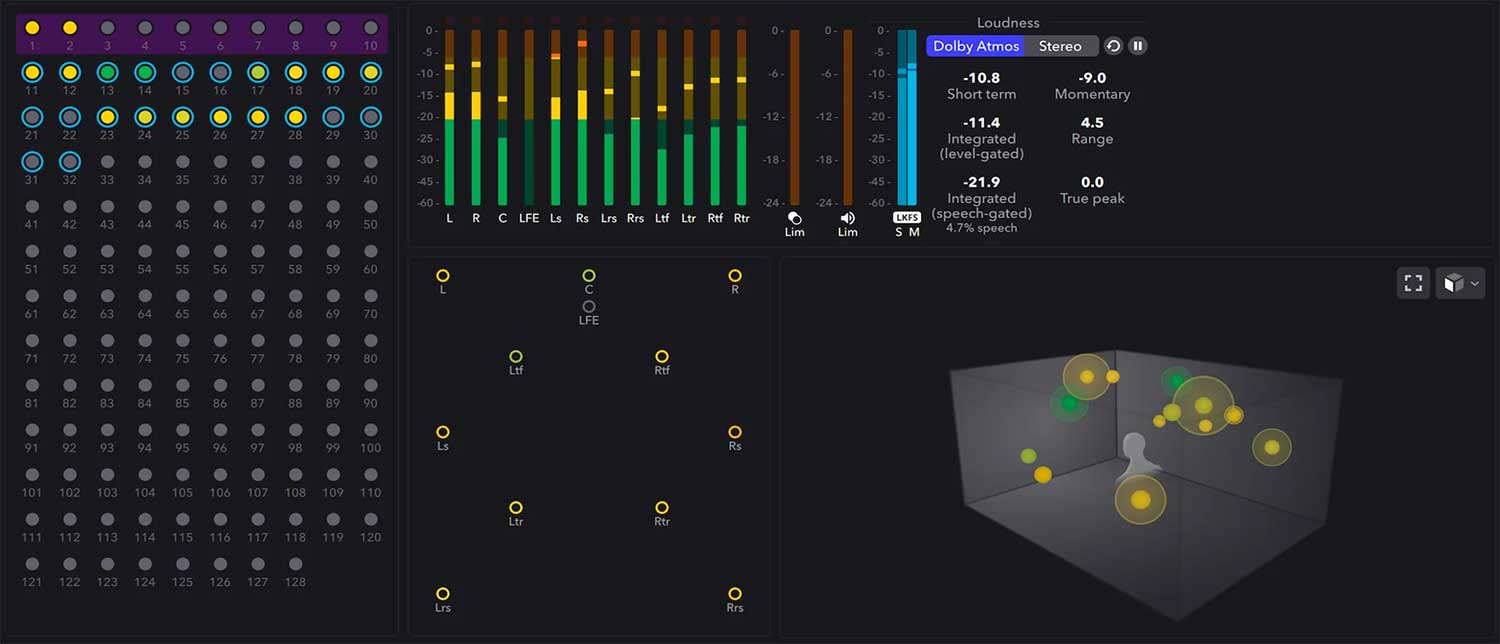
Task: Click the 4.5 Range value
Action: click(x=1092, y=123)
